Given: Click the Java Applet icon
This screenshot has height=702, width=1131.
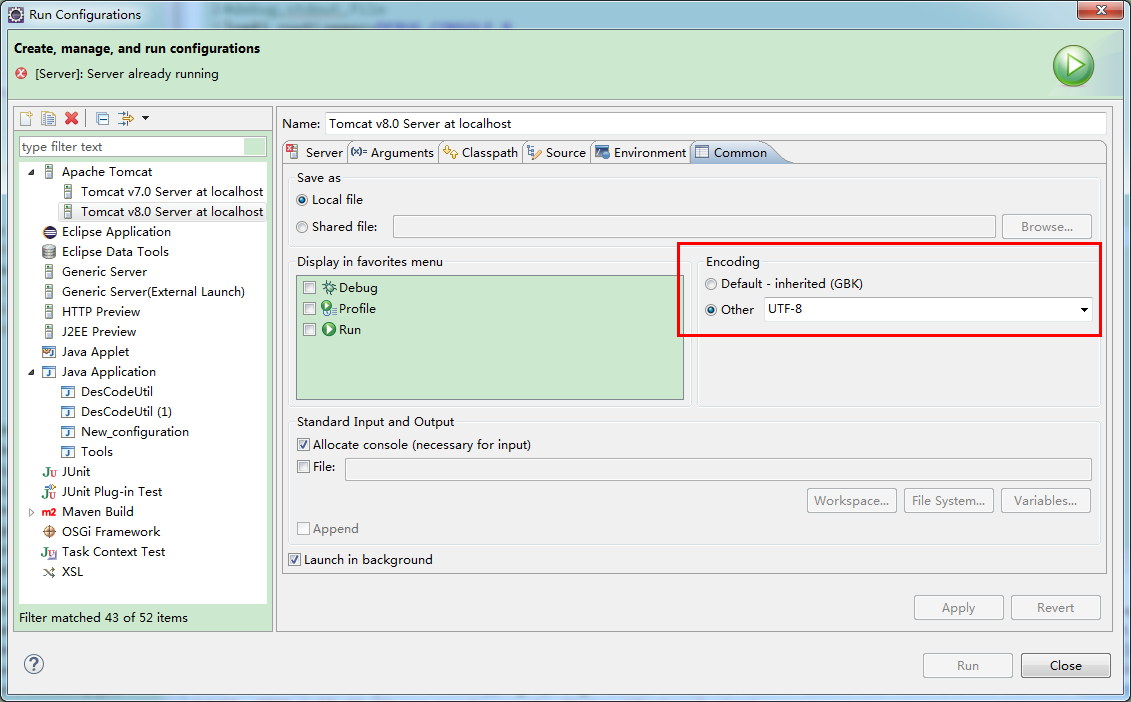Looking at the screenshot, I should (x=49, y=352).
